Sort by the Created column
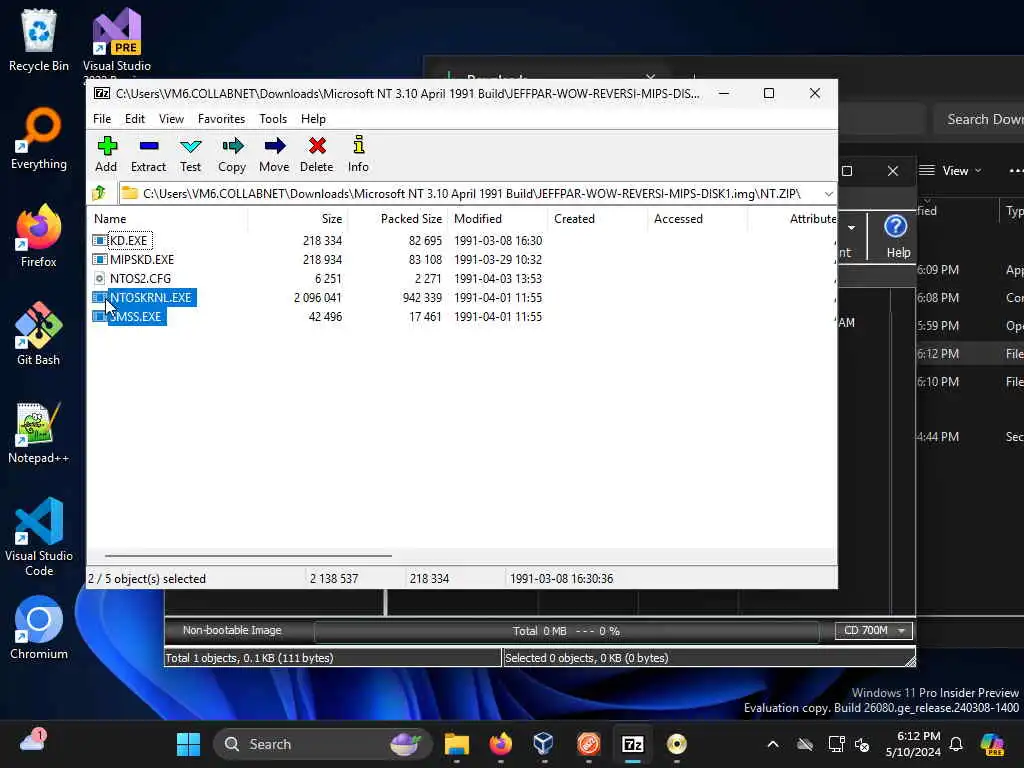 click(x=598, y=219)
